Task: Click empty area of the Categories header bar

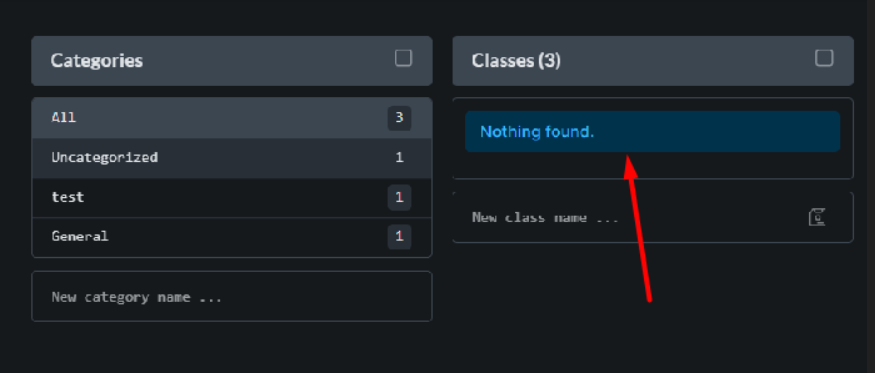Action: click(x=268, y=61)
